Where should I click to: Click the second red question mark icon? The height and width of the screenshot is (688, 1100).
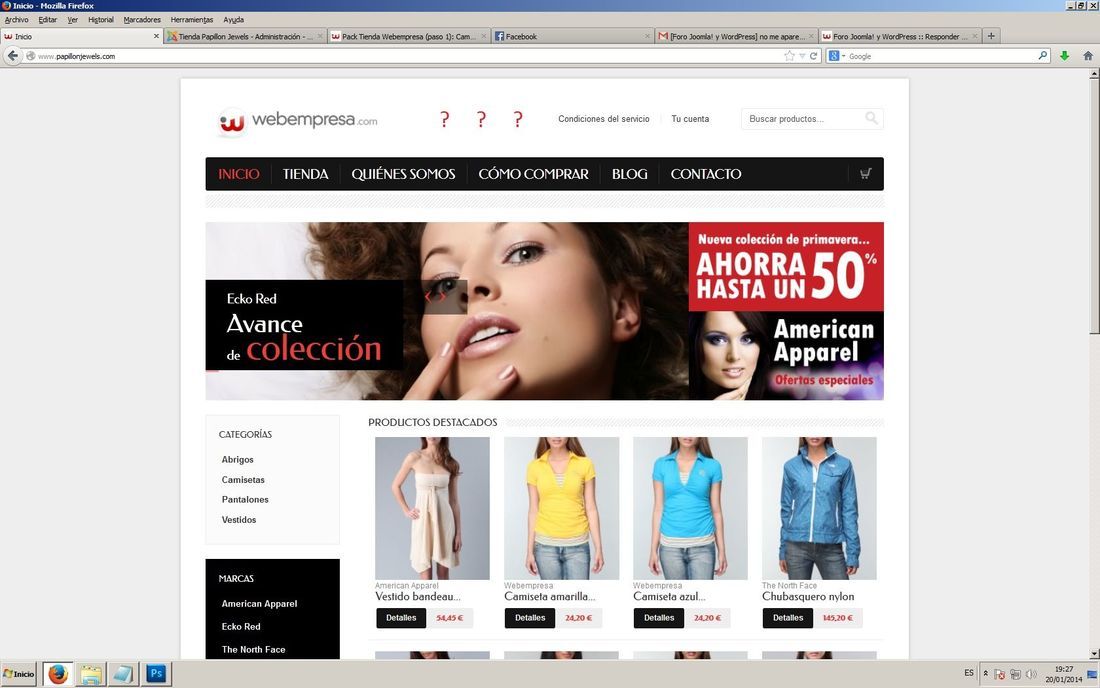tap(481, 119)
